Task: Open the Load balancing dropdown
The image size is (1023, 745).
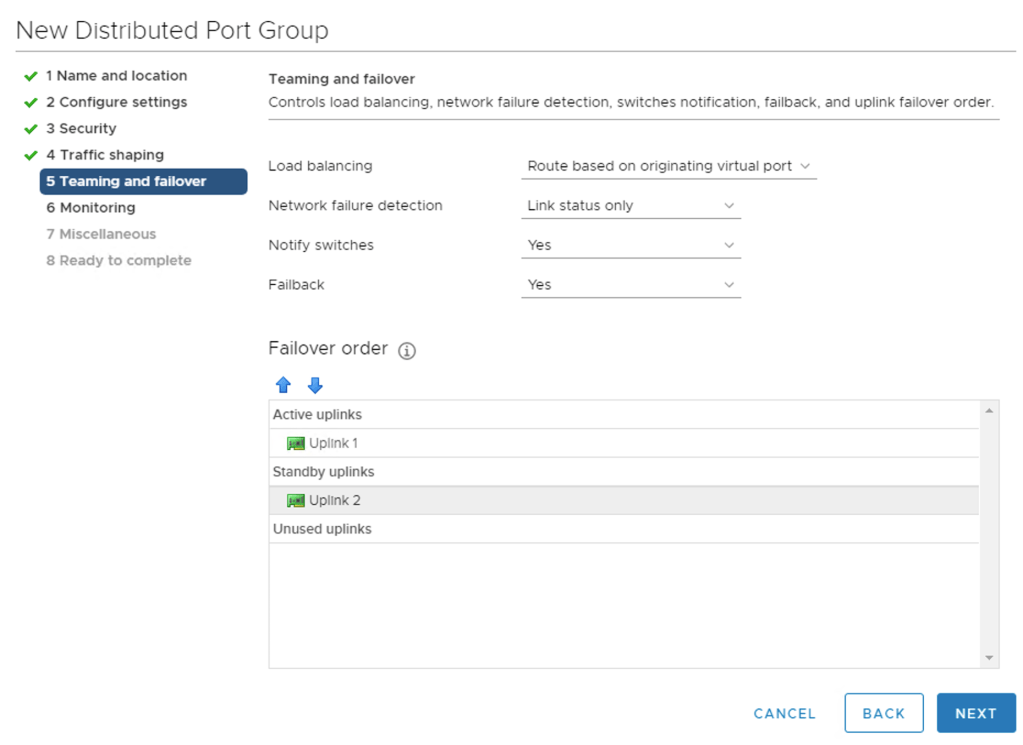Action: tap(668, 166)
